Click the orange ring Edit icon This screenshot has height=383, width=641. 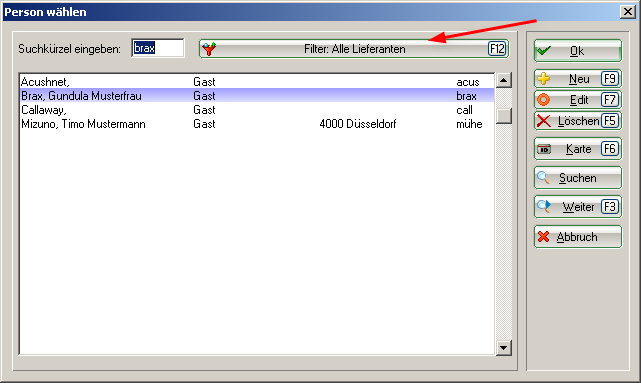click(544, 100)
